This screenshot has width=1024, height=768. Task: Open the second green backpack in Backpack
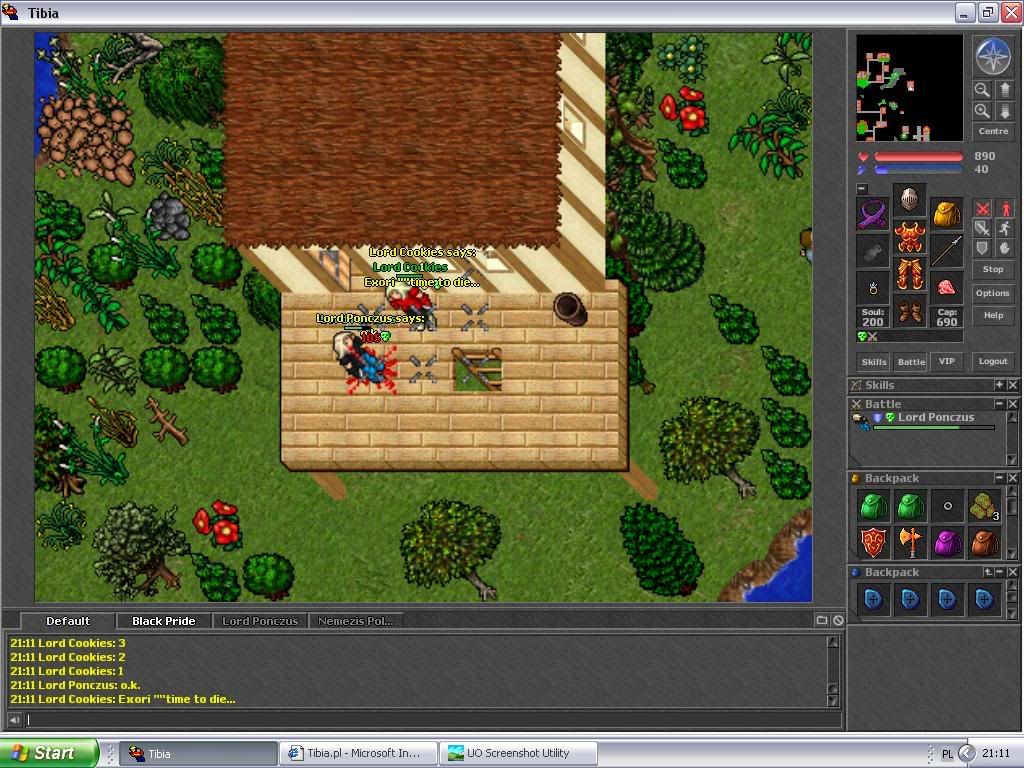(910, 505)
